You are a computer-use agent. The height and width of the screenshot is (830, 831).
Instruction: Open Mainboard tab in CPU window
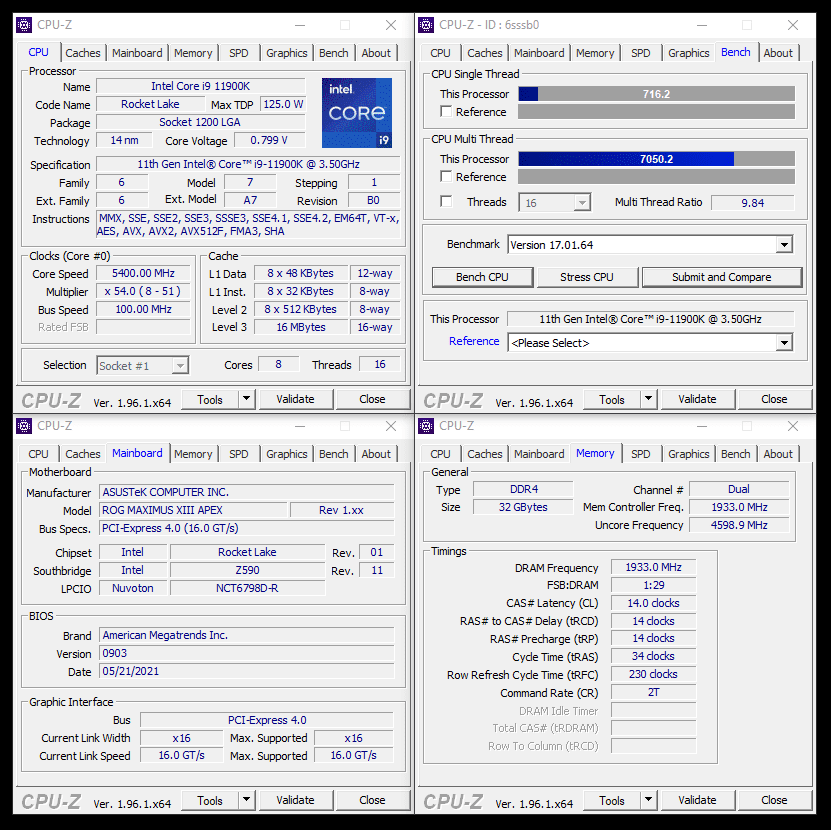pyautogui.click(x=137, y=53)
